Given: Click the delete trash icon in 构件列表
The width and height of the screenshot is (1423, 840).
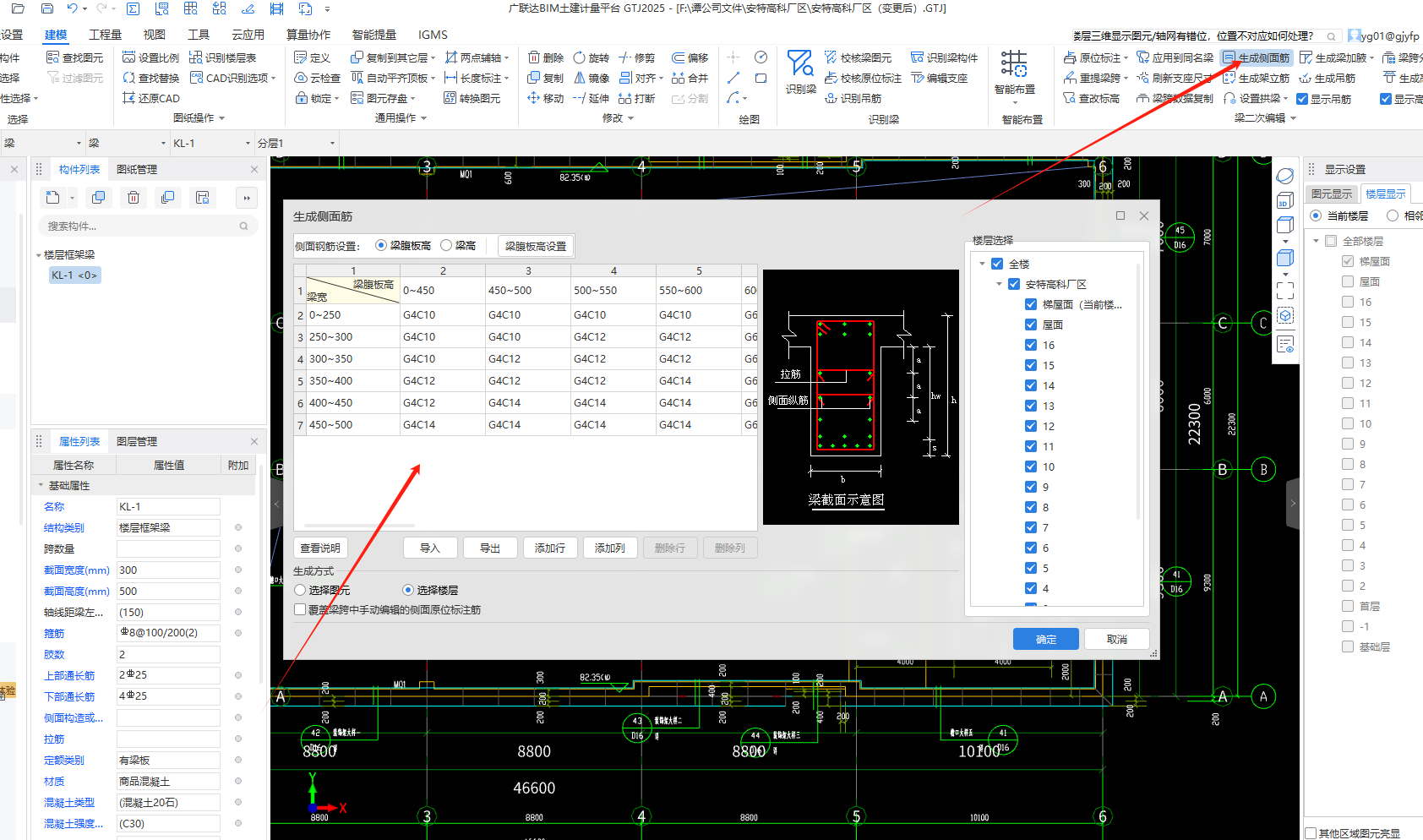Looking at the screenshot, I should click(134, 198).
